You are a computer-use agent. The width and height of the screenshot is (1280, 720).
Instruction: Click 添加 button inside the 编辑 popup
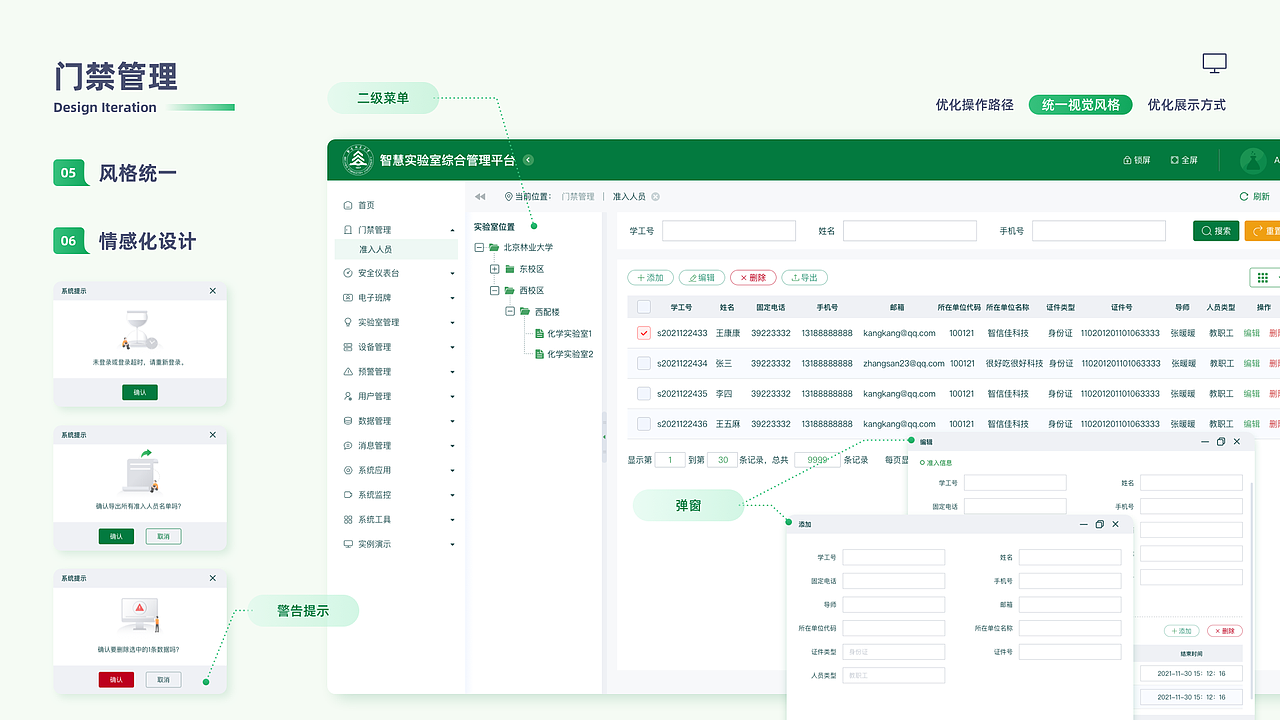pyautogui.click(x=1183, y=631)
